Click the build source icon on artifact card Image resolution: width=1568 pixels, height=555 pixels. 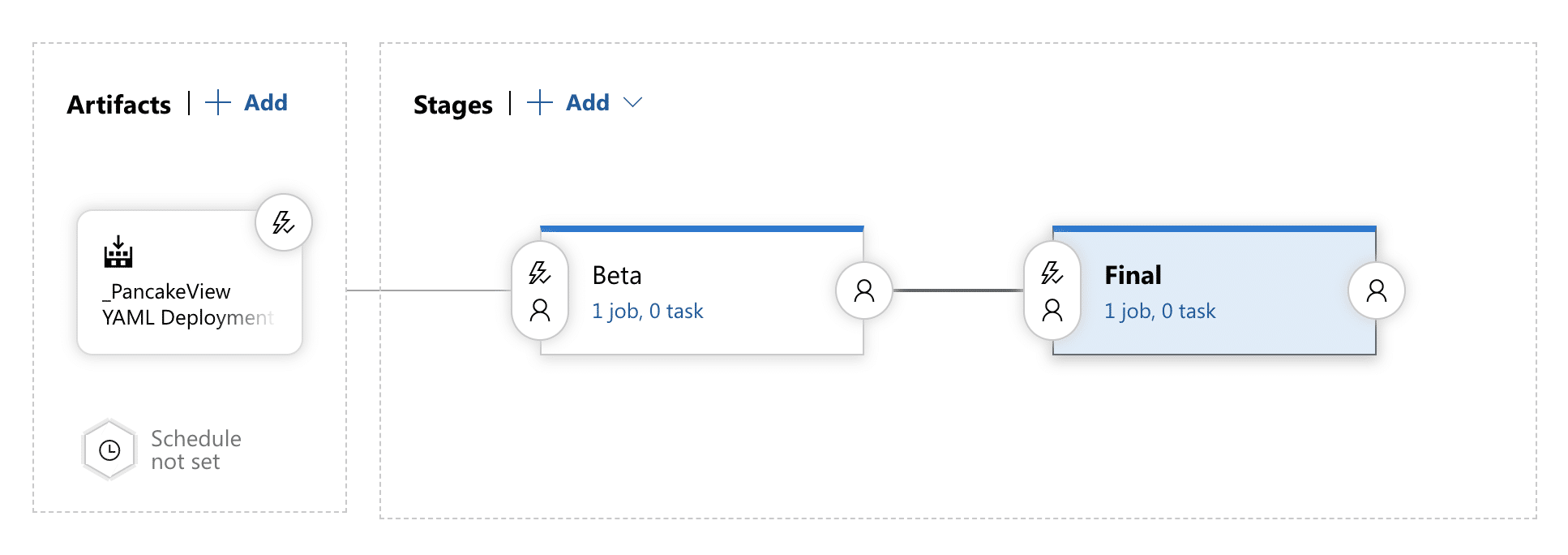118,252
